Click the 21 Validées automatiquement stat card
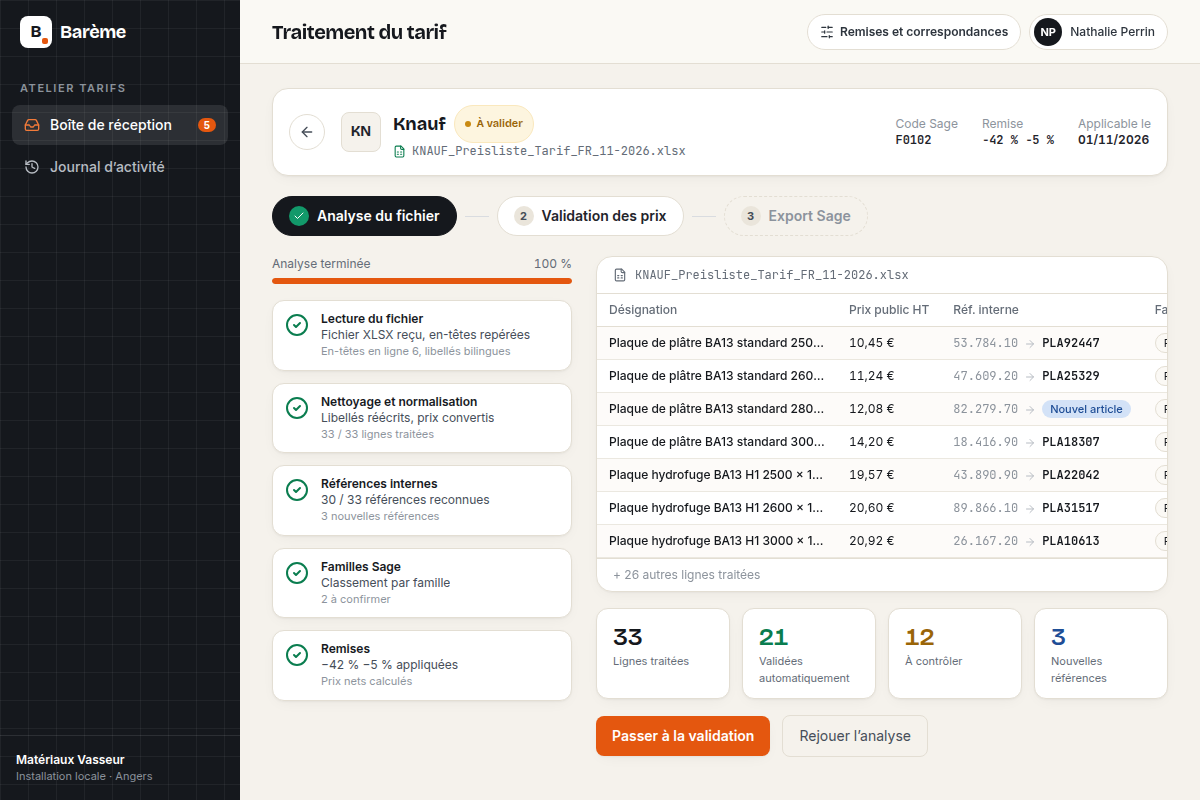This screenshot has height=800, width=1200. (x=809, y=653)
